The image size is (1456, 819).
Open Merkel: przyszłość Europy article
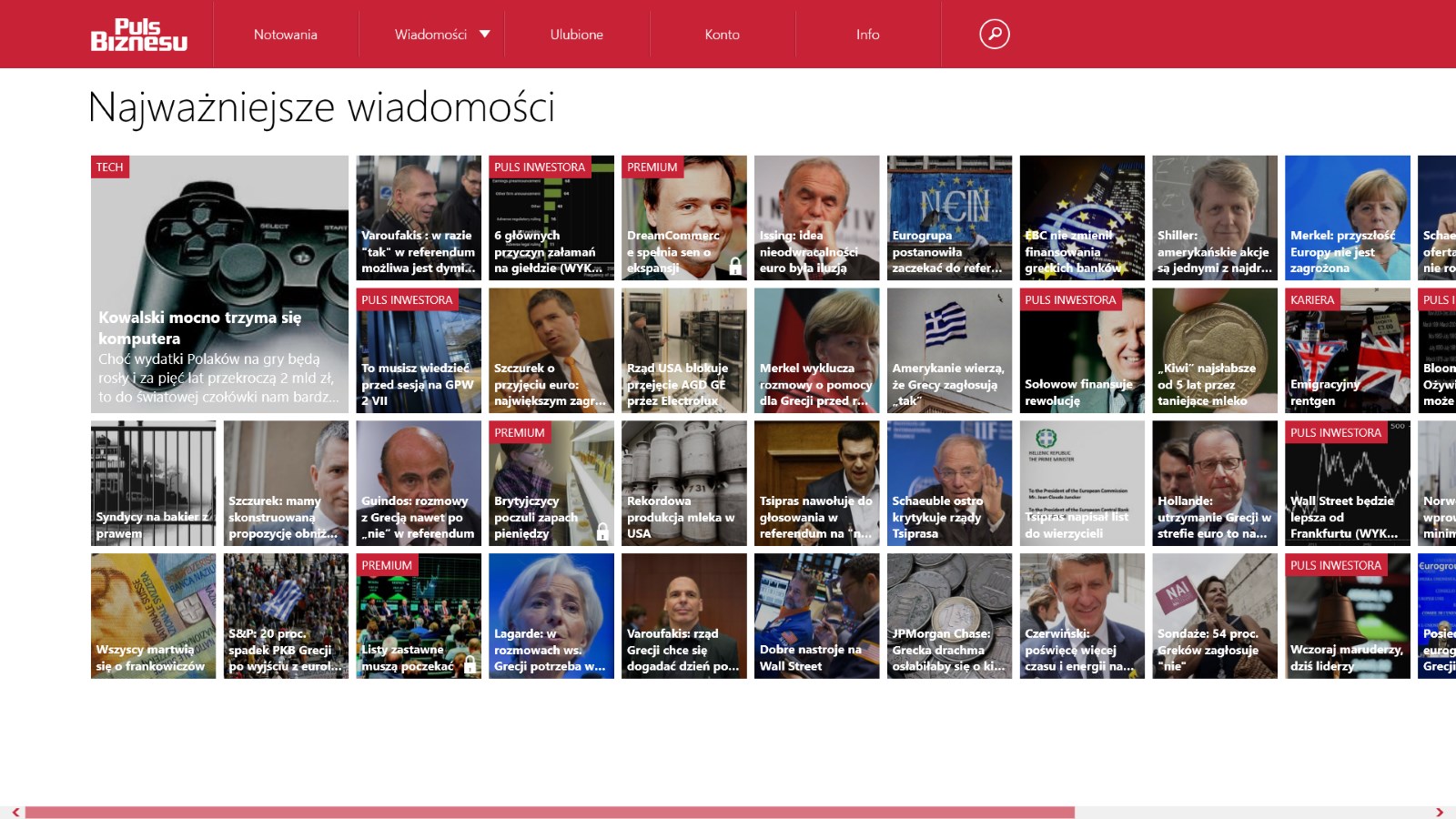pyautogui.click(x=1347, y=217)
